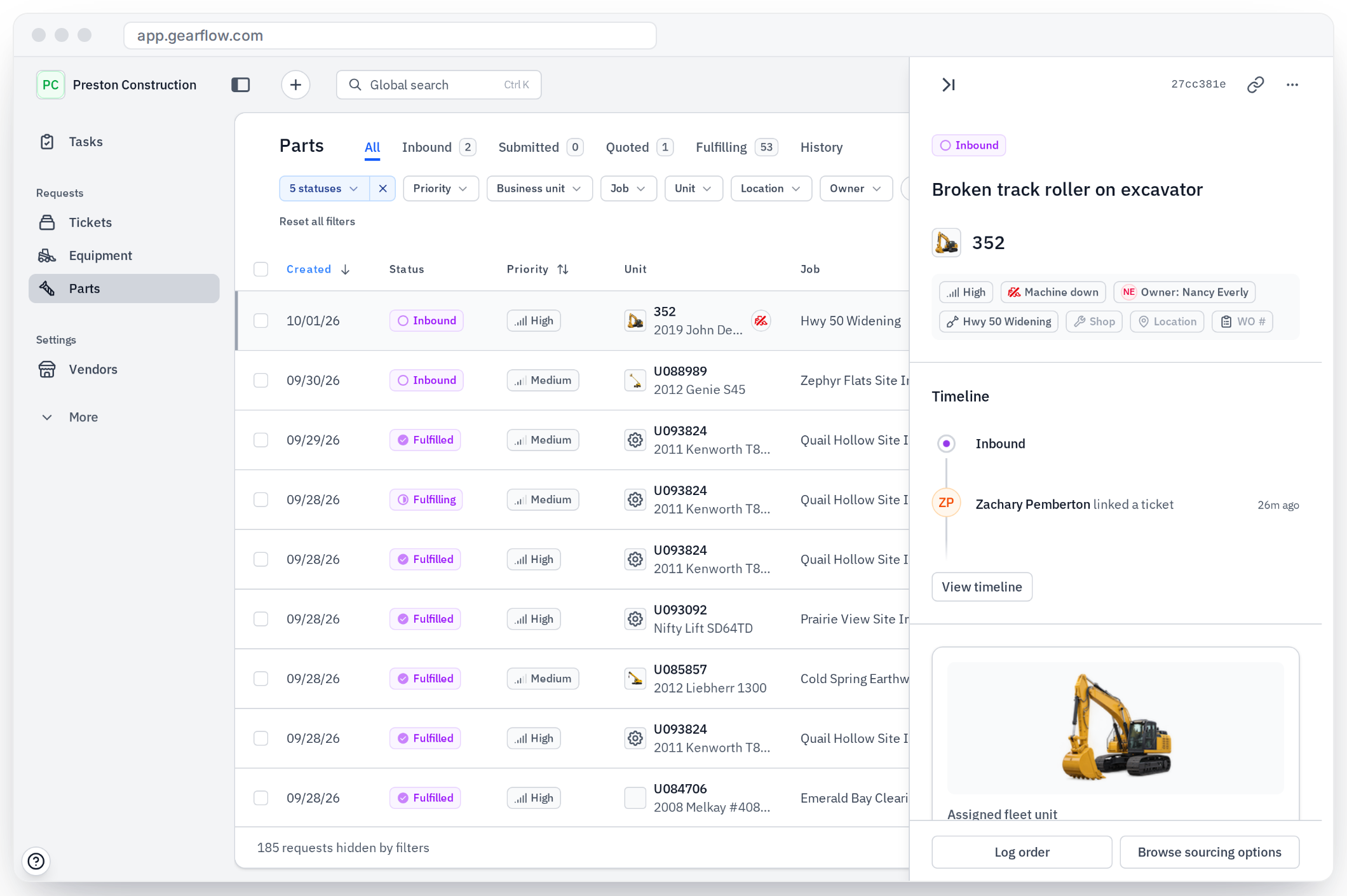Switch to the Inbound tab
This screenshot has width=1347, height=896.
click(438, 147)
